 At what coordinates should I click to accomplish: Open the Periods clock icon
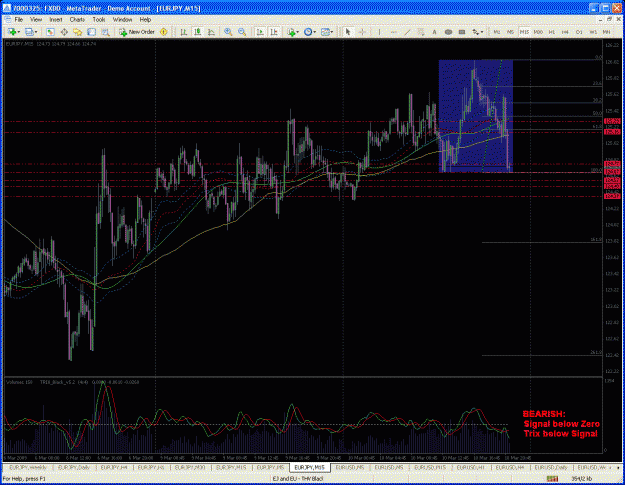[308, 32]
